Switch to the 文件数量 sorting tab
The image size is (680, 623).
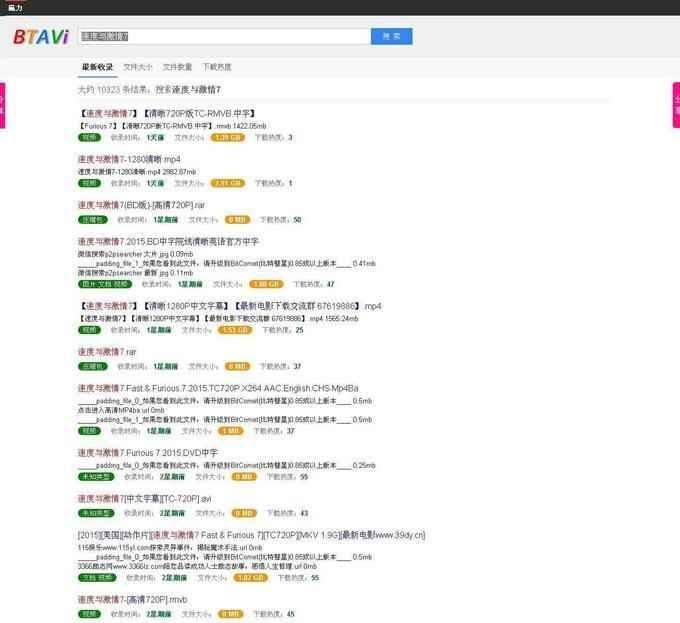pyautogui.click(x=177, y=67)
